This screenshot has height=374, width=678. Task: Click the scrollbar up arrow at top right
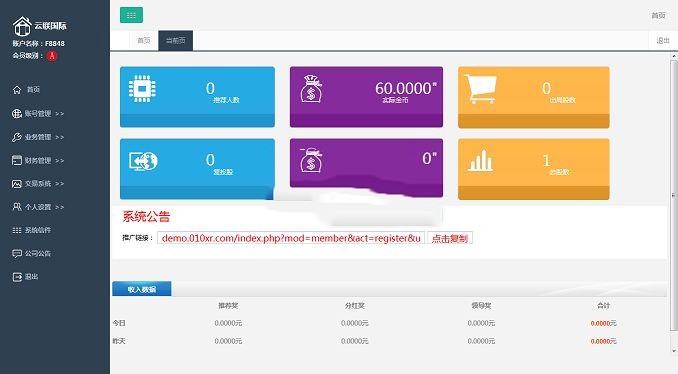(674, 57)
